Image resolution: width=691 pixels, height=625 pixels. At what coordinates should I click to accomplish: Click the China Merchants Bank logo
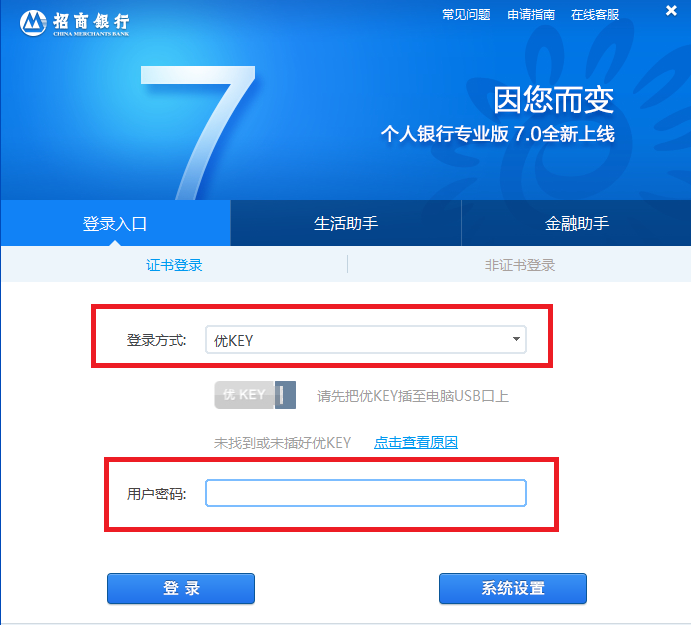(x=74, y=23)
